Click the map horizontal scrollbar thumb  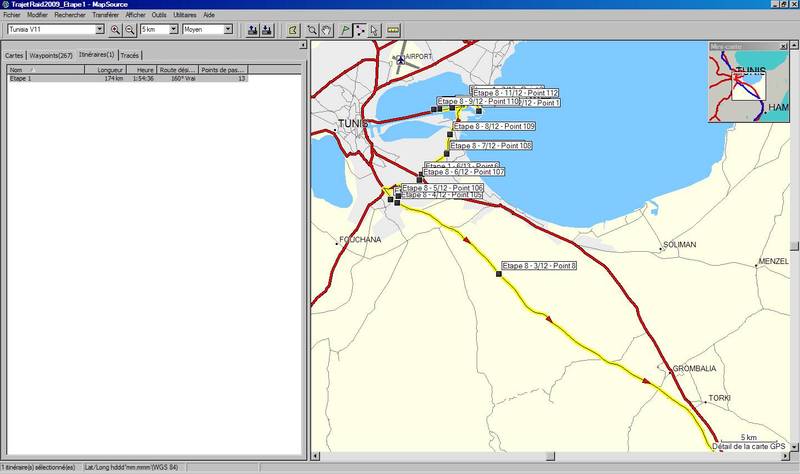pos(550,456)
